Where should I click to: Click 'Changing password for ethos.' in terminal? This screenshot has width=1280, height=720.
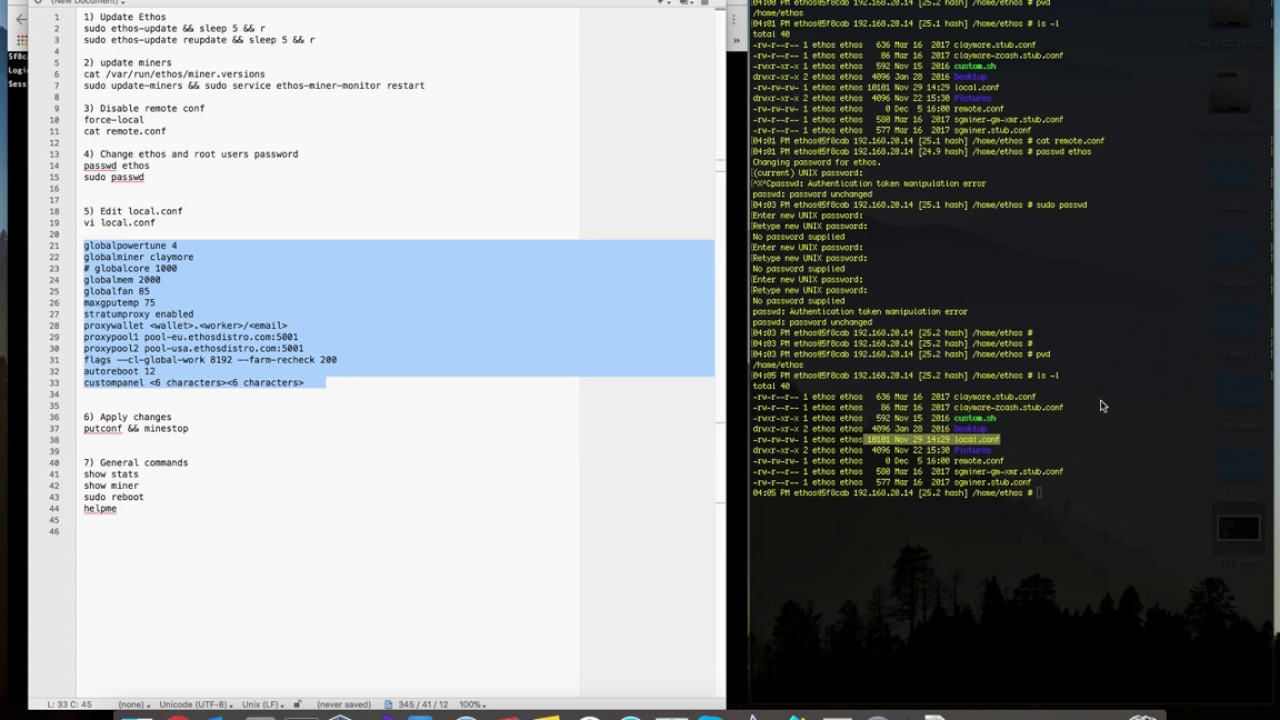(x=816, y=162)
